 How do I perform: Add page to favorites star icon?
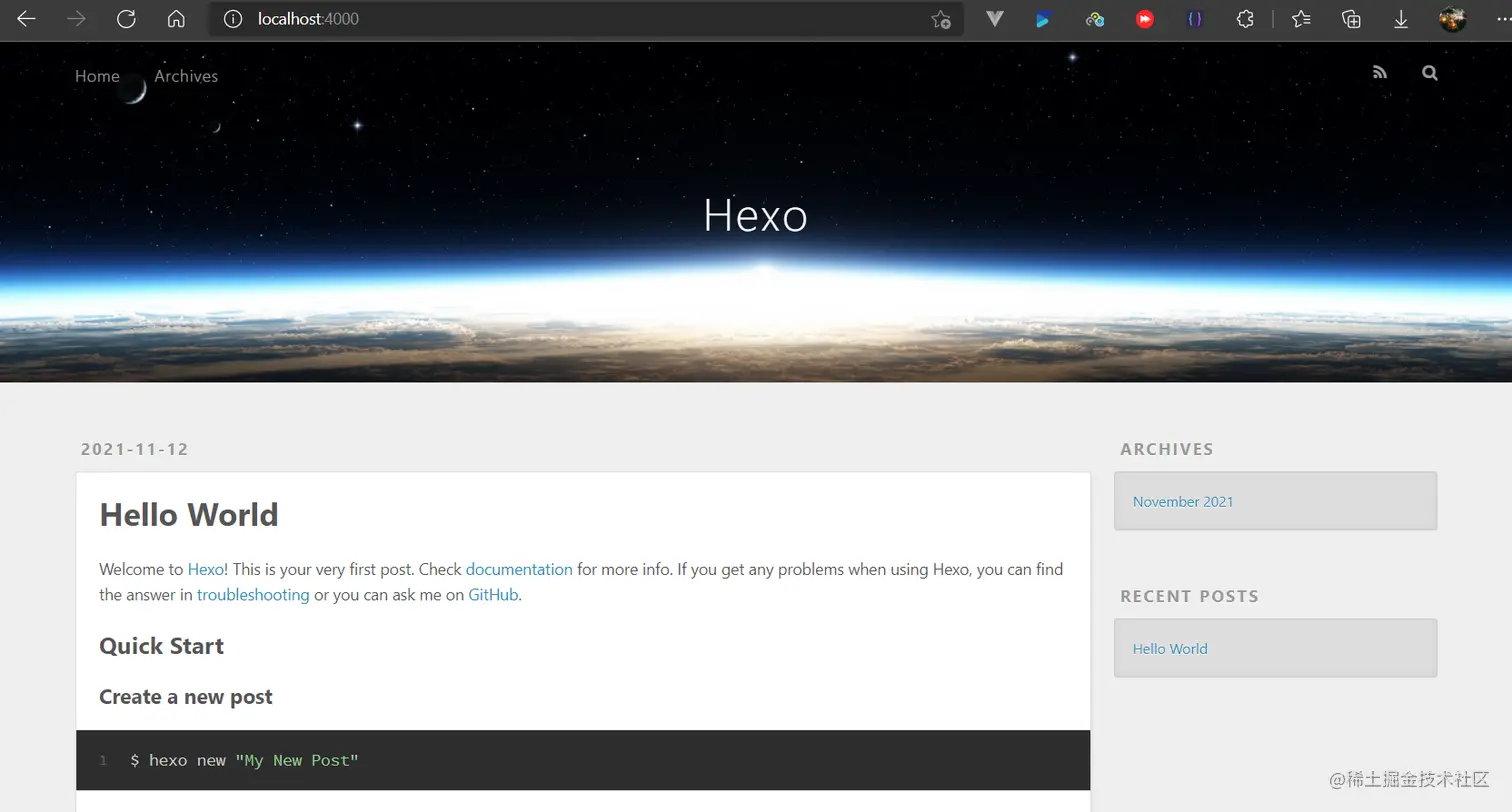pyautogui.click(x=940, y=19)
